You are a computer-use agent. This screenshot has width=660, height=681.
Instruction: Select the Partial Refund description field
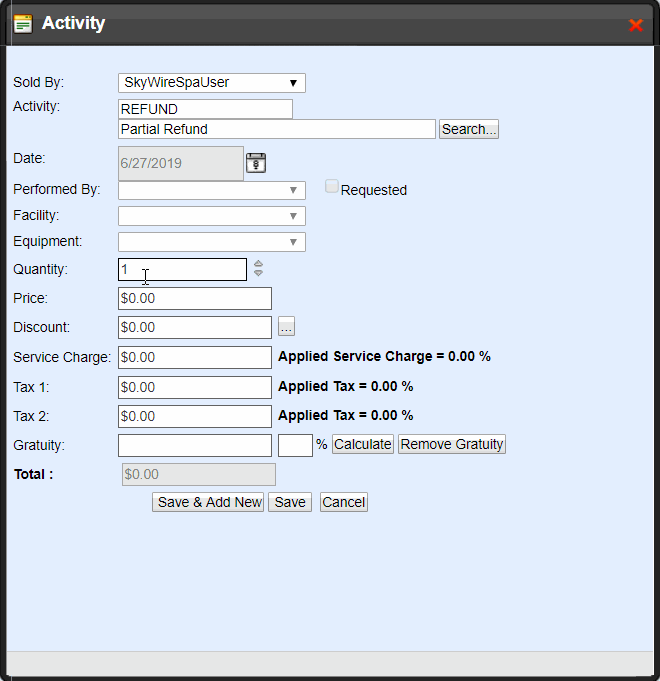276,129
